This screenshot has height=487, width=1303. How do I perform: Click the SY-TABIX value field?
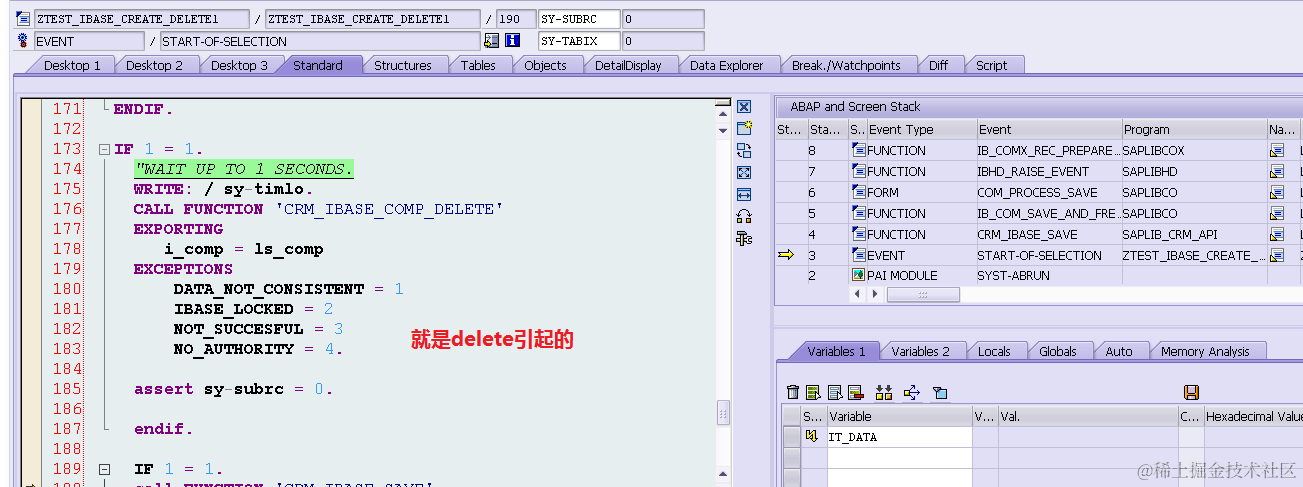[x=663, y=41]
